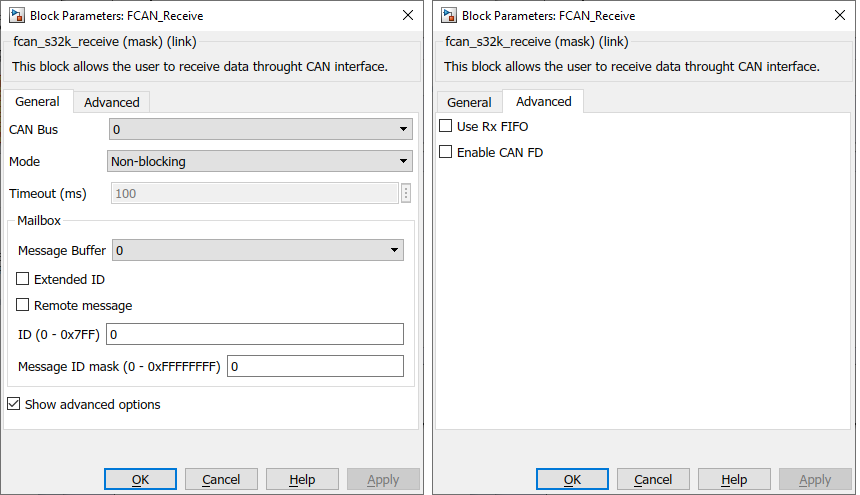860x495 pixels.
Task: Close the right Block Parameters dialog
Action: [x=838, y=15]
